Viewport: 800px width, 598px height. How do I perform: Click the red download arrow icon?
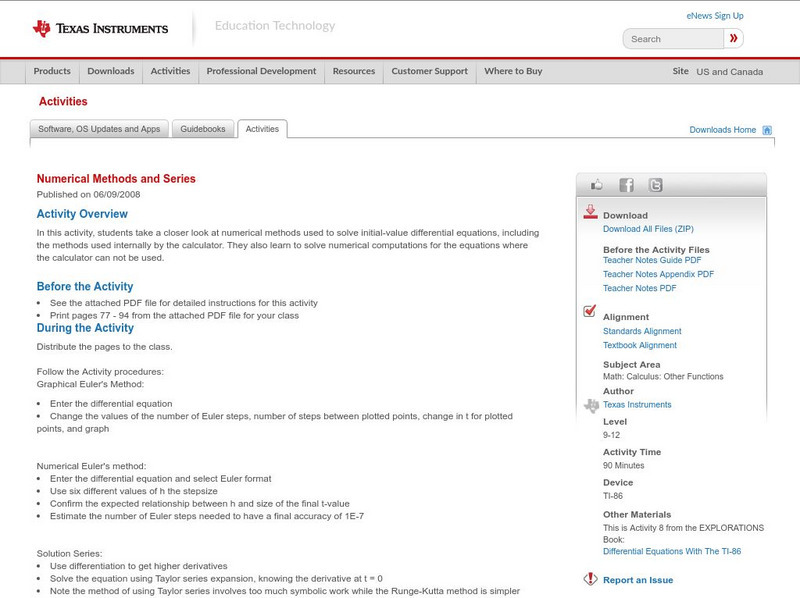pos(588,212)
